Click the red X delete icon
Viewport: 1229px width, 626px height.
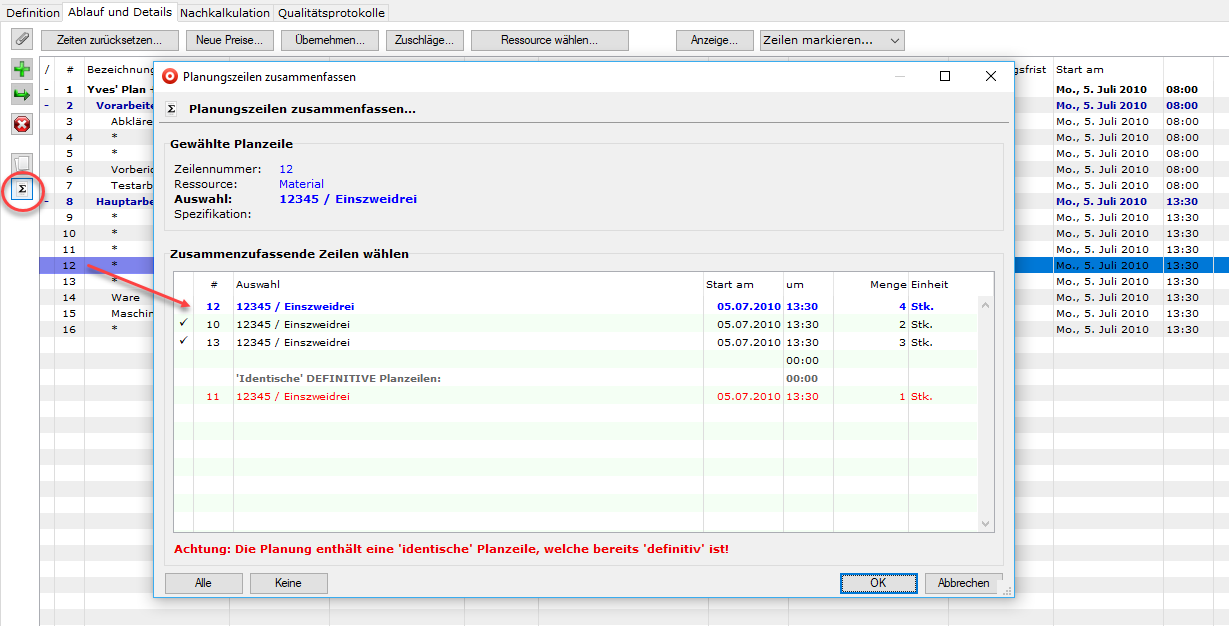click(x=21, y=124)
